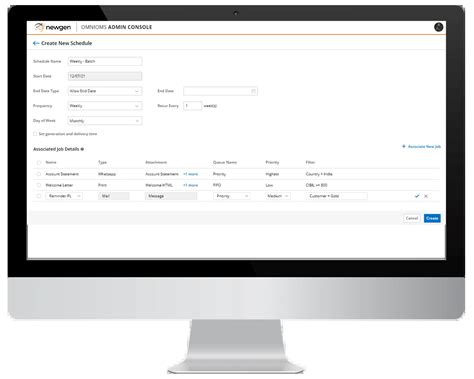474x379 pixels.
Task: Click the Account Statement name cell
Action: [62, 174]
